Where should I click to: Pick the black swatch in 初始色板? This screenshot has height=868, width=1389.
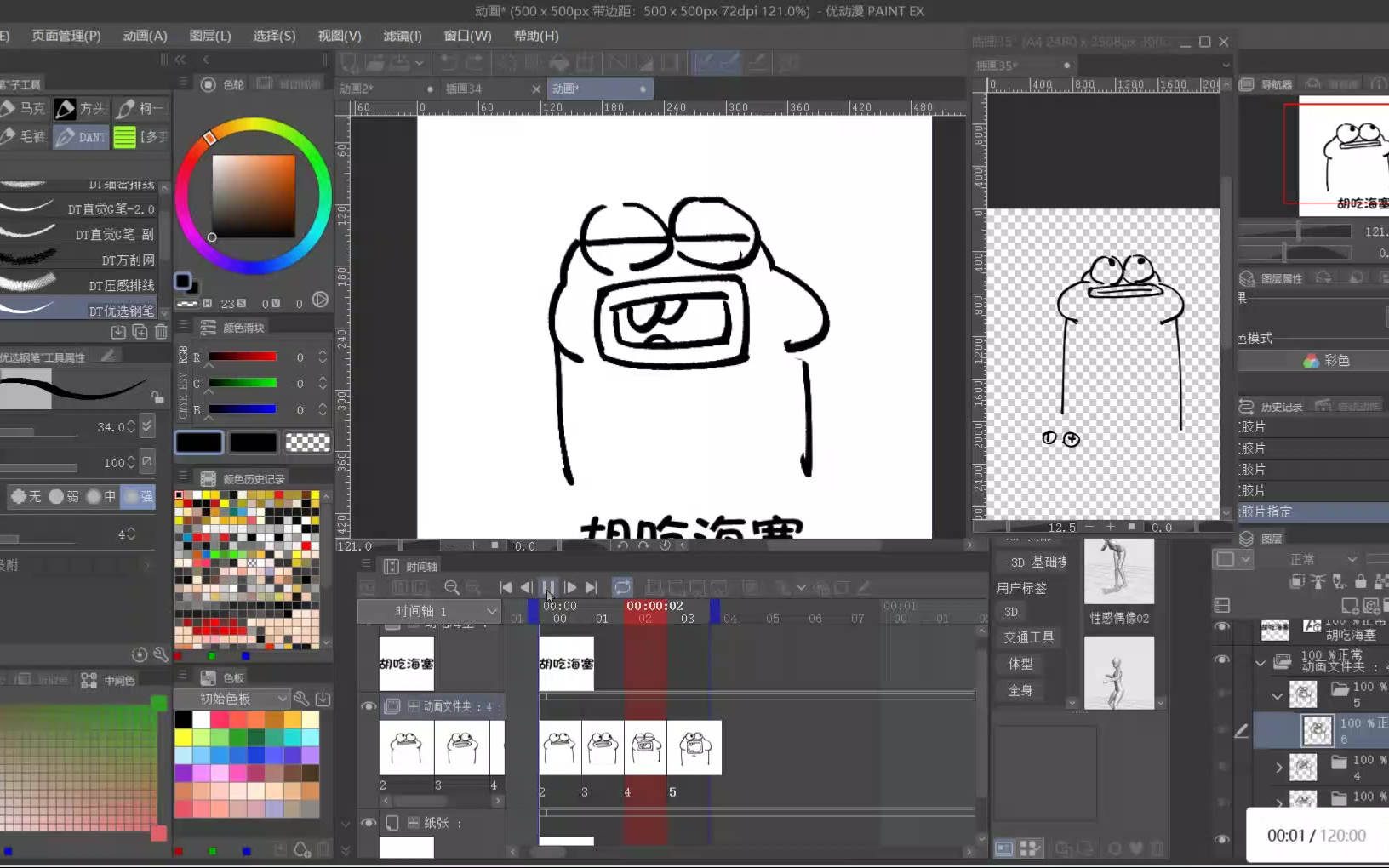point(183,720)
